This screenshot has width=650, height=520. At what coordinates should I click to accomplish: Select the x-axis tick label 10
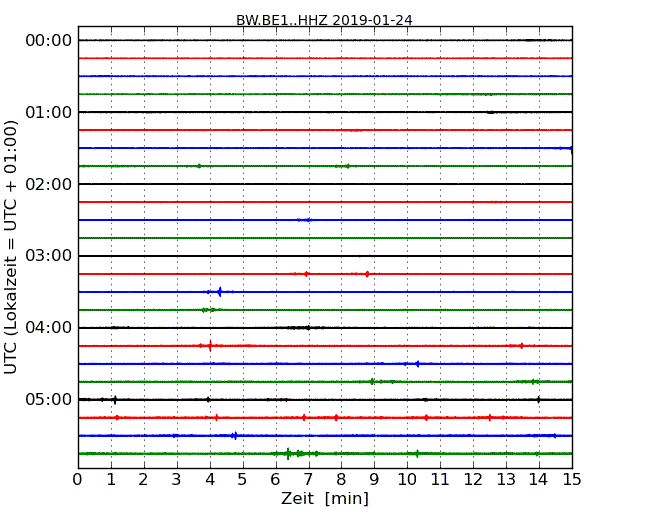[407, 480]
